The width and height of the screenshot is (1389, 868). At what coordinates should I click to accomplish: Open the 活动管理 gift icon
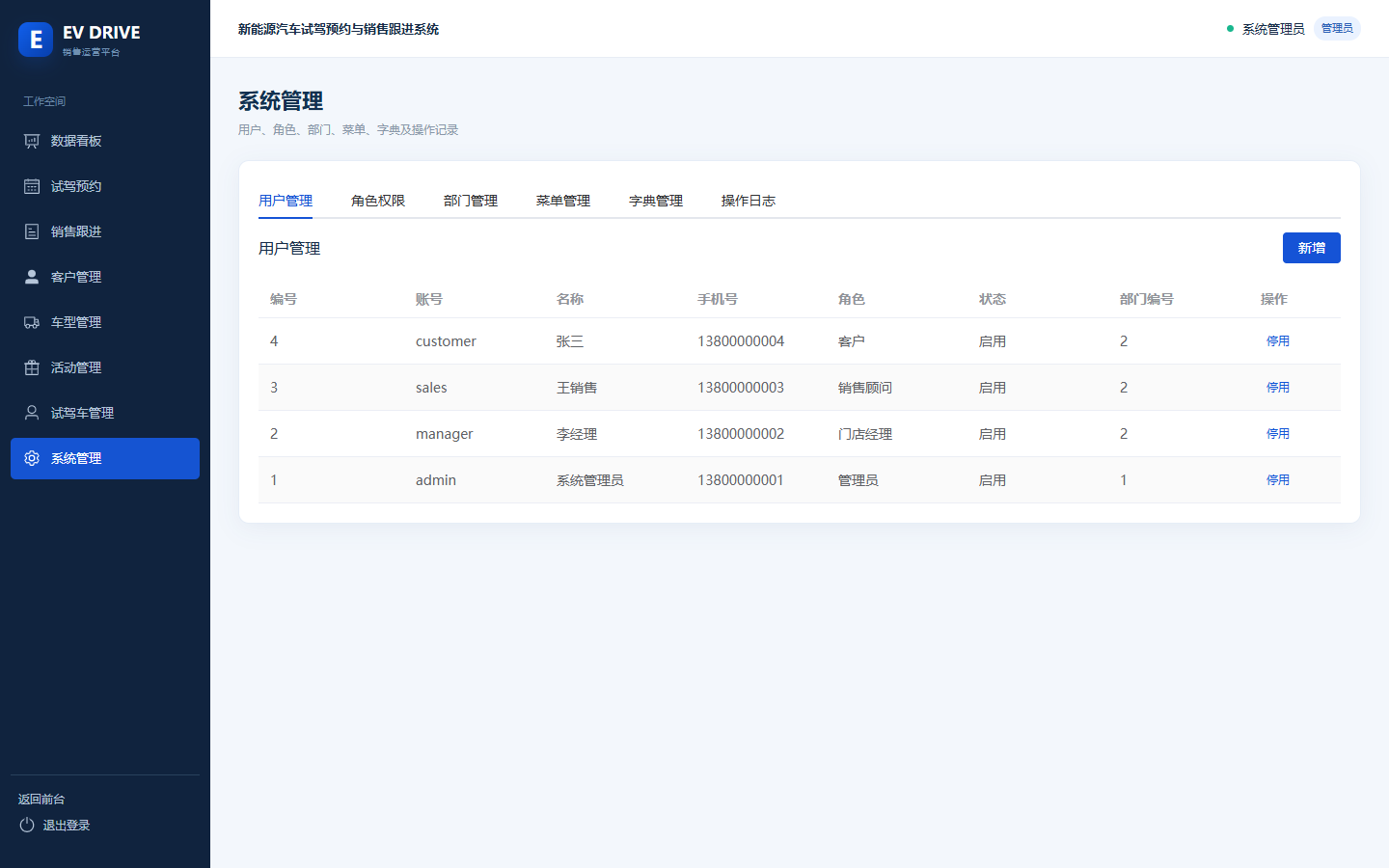(32, 367)
